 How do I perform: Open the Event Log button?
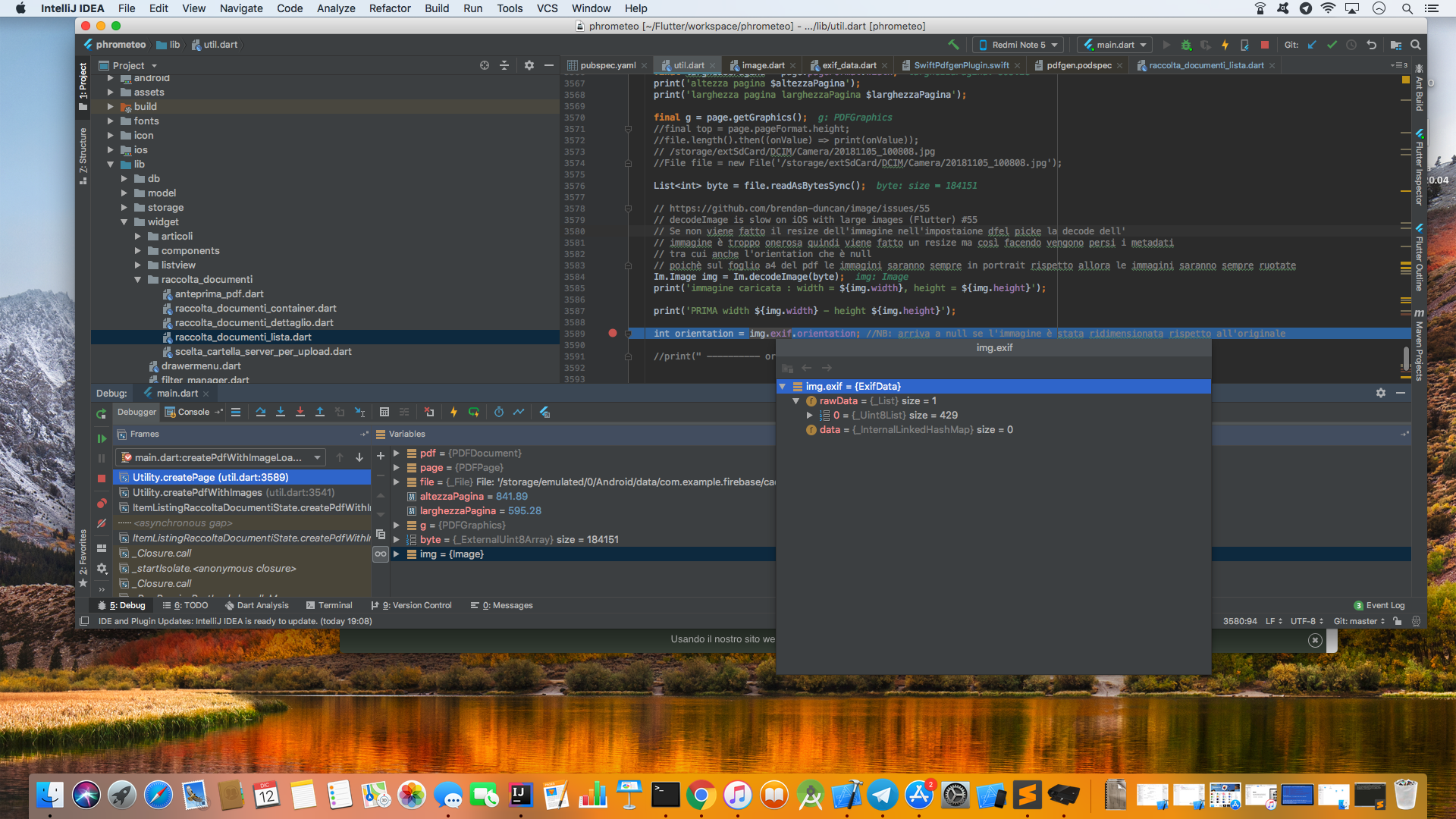[1379, 605]
